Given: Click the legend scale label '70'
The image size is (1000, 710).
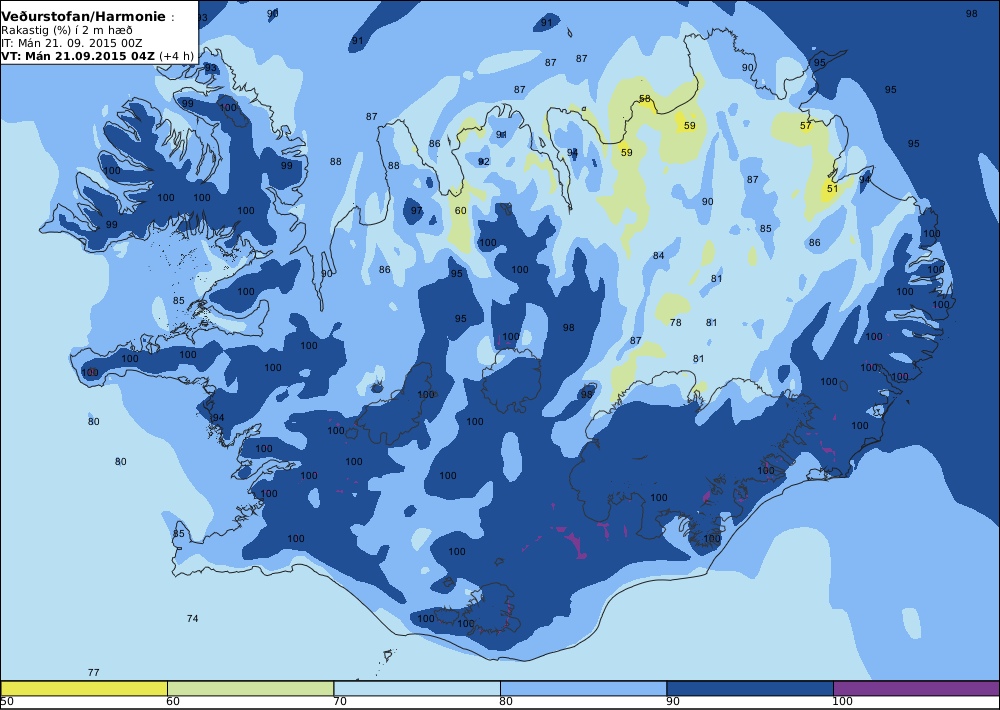Looking at the screenshot, I should click(x=340, y=702).
